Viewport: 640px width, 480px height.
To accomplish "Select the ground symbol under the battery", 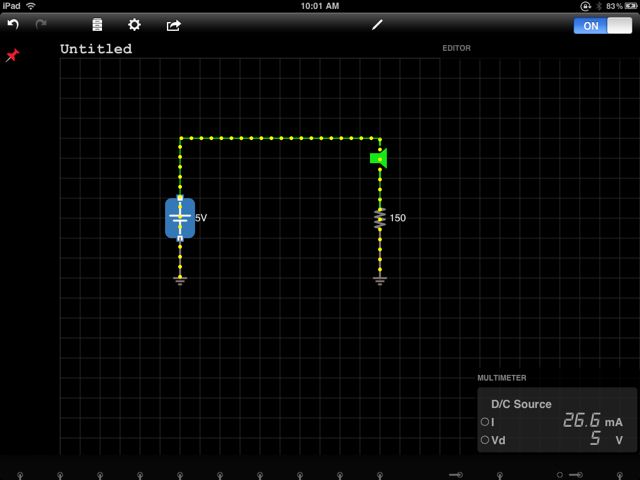I will [x=180, y=280].
